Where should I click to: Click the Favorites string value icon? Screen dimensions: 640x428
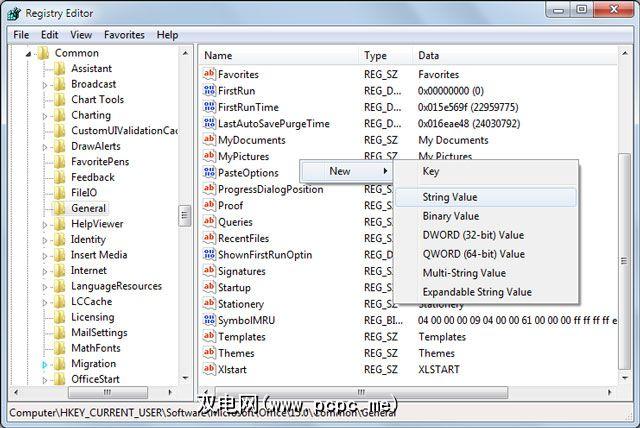click(x=209, y=74)
